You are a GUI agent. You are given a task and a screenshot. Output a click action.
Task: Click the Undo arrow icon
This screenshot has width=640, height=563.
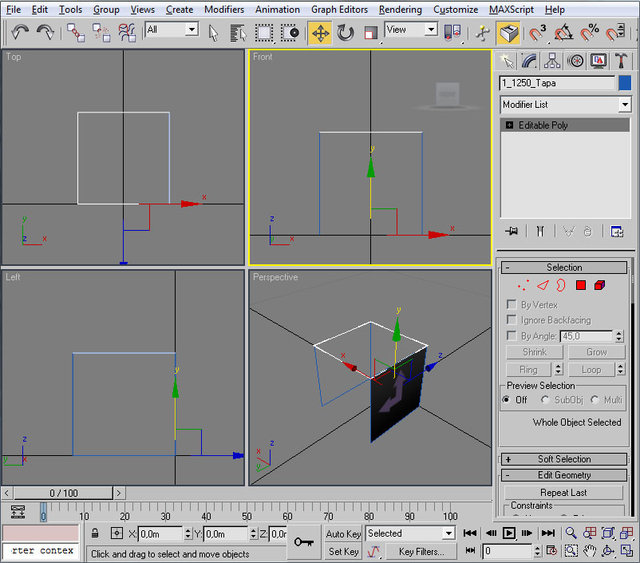(21, 32)
